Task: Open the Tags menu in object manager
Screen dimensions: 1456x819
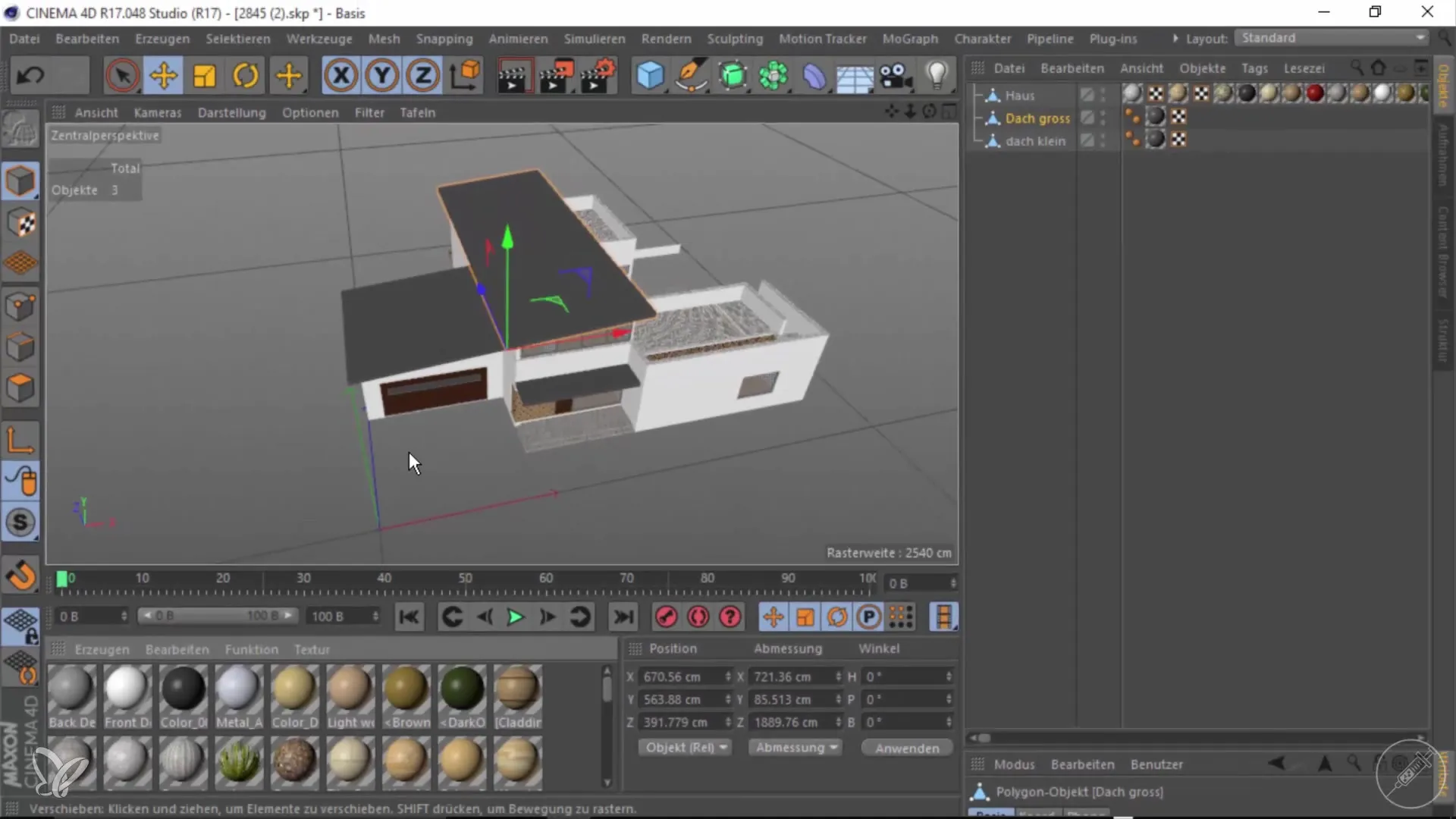Action: click(1254, 68)
